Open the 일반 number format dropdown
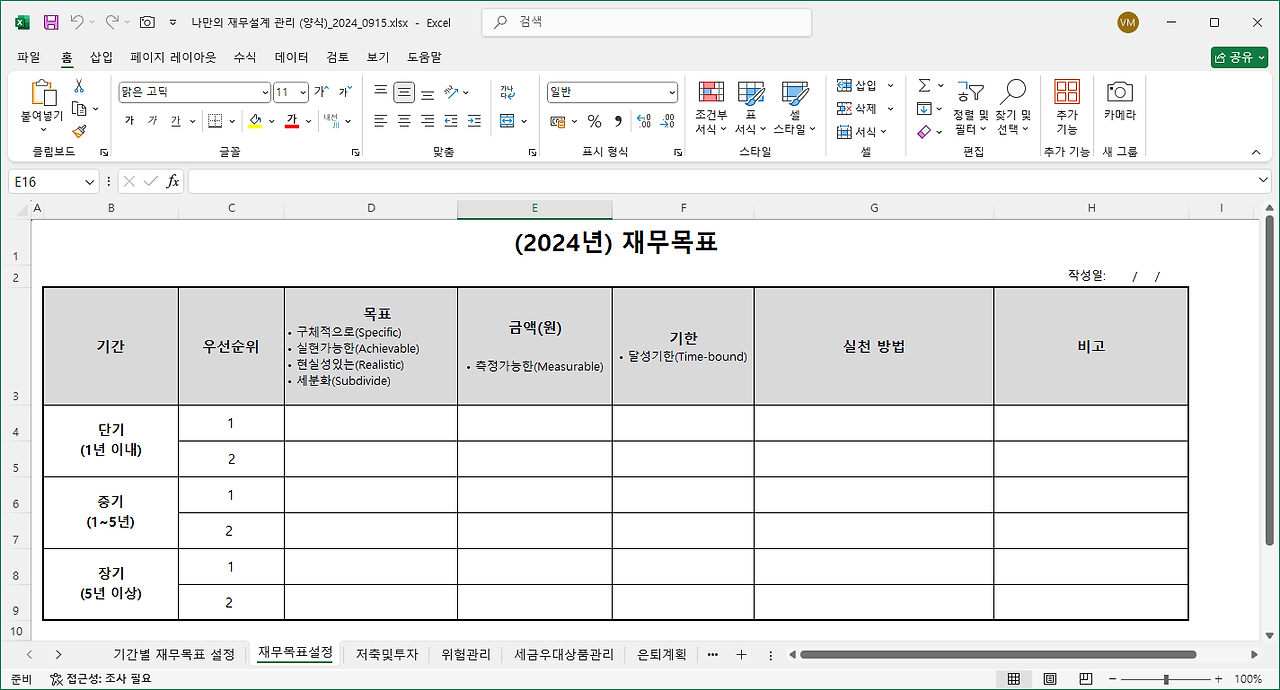1280x690 pixels. click(x=670, y=92)
